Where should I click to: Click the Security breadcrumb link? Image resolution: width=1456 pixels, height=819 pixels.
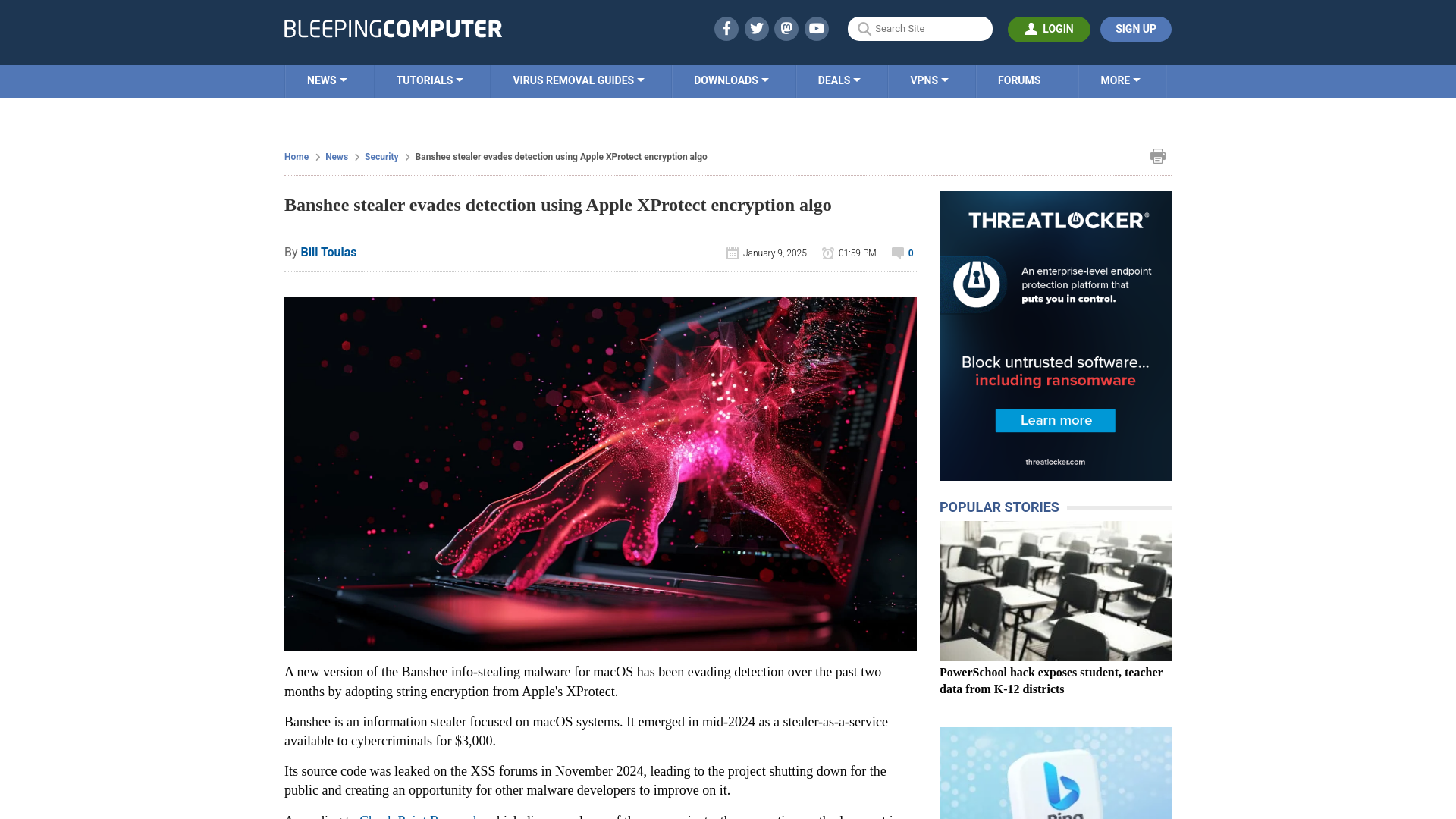381,156
